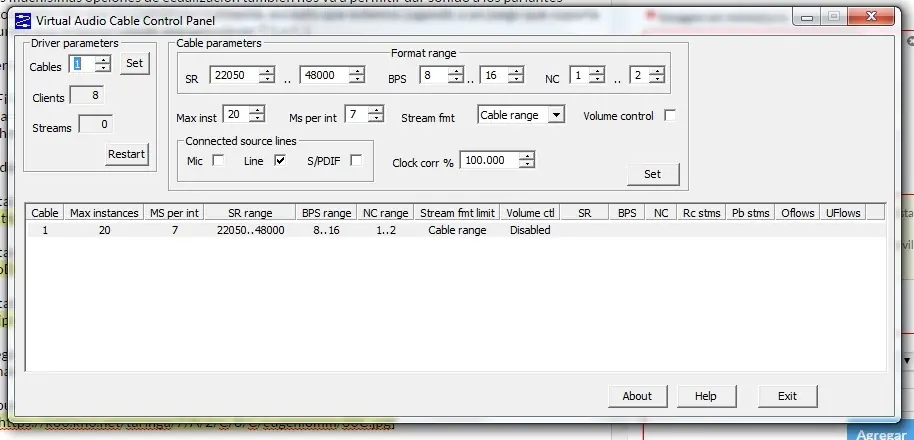Screen dimensions: 914x440
Task: Decrease Ms per int value down arrow
Action: point(376,118)
